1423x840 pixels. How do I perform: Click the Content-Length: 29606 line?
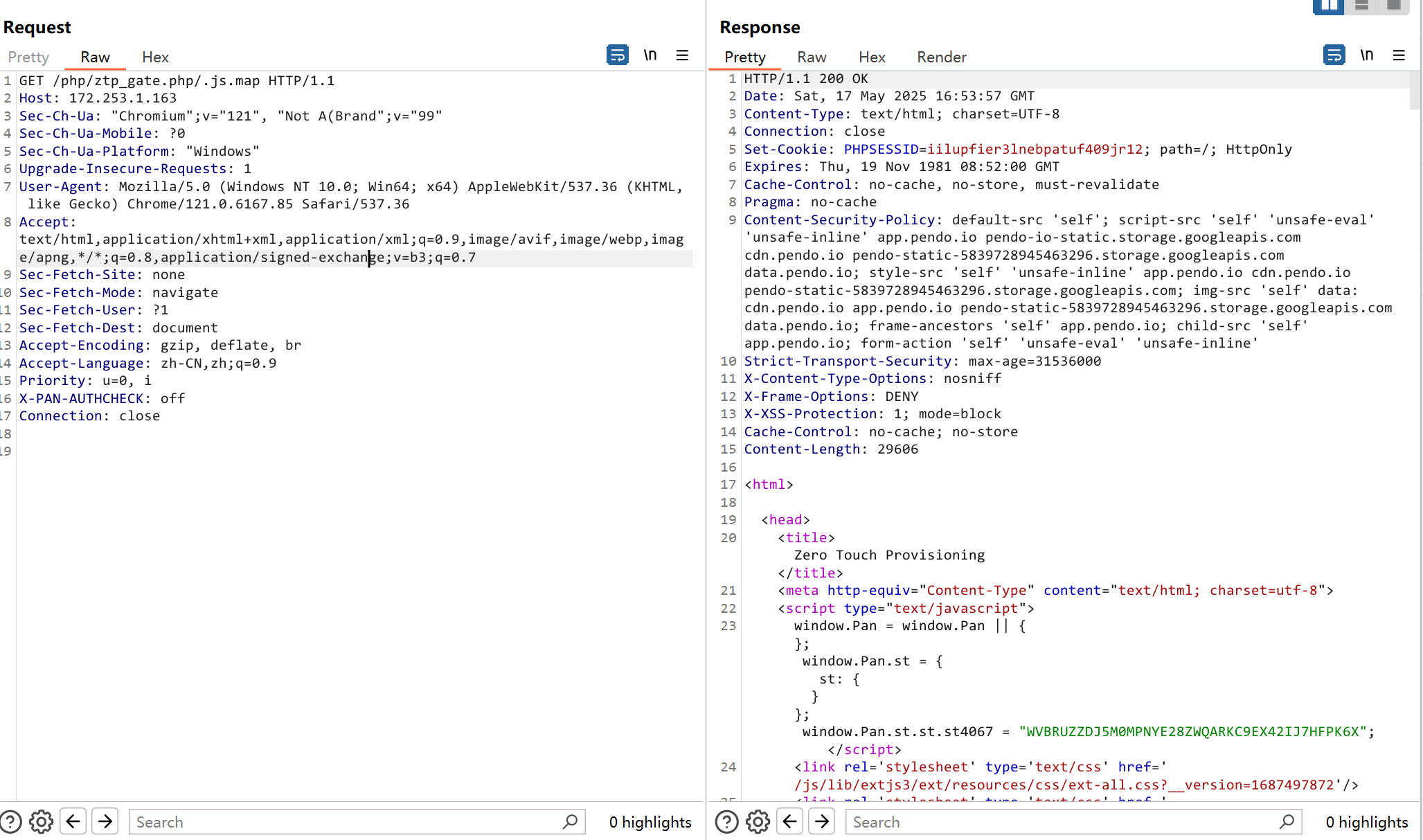coord(831,449)
